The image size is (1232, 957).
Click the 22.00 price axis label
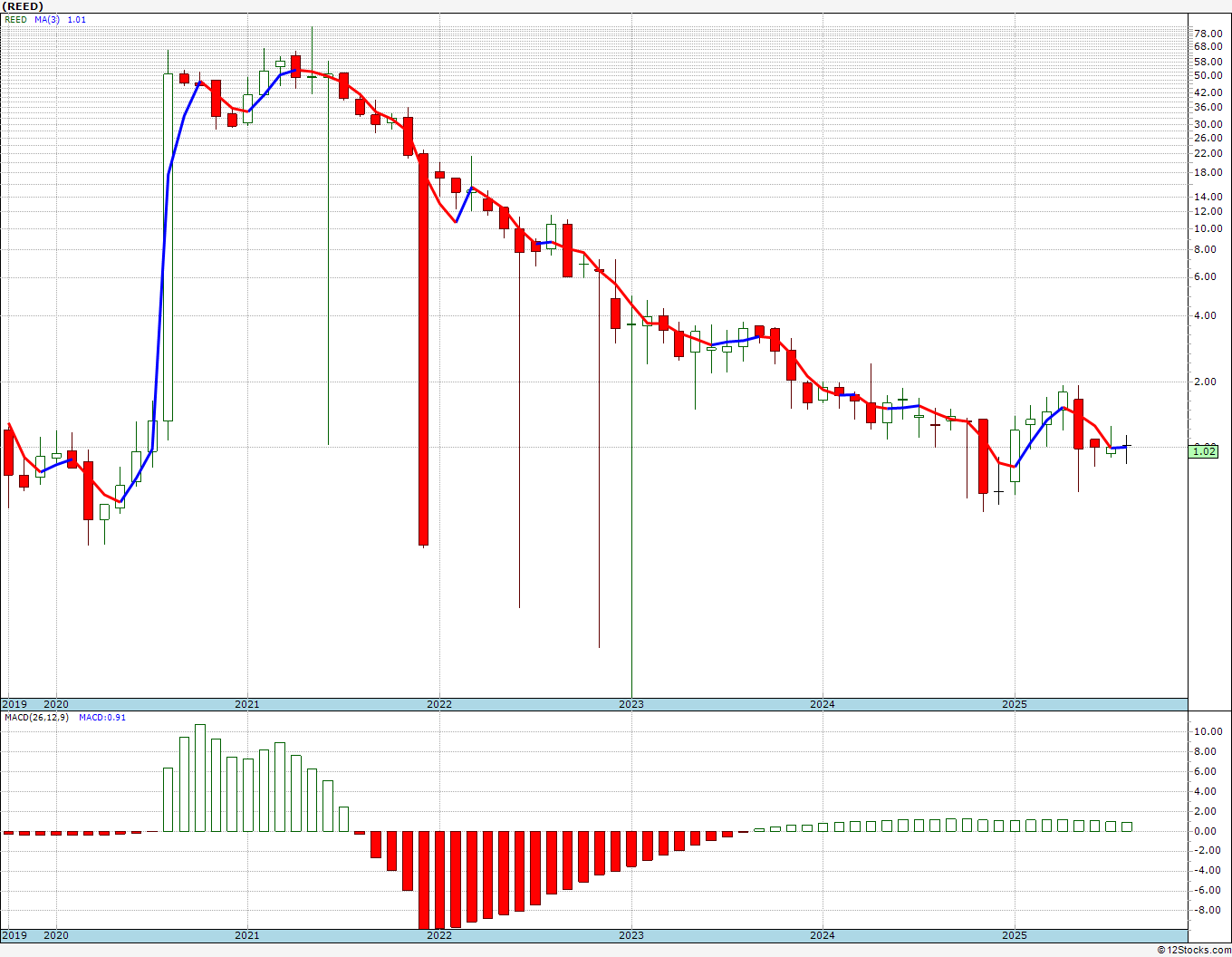[1208, 153]
